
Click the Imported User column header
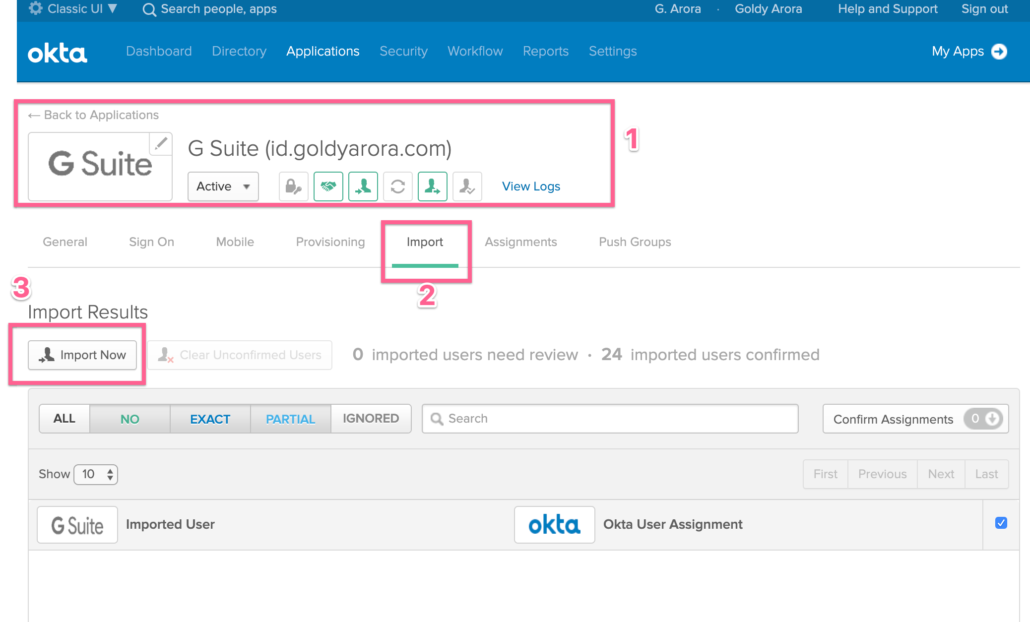pos(170,524)
